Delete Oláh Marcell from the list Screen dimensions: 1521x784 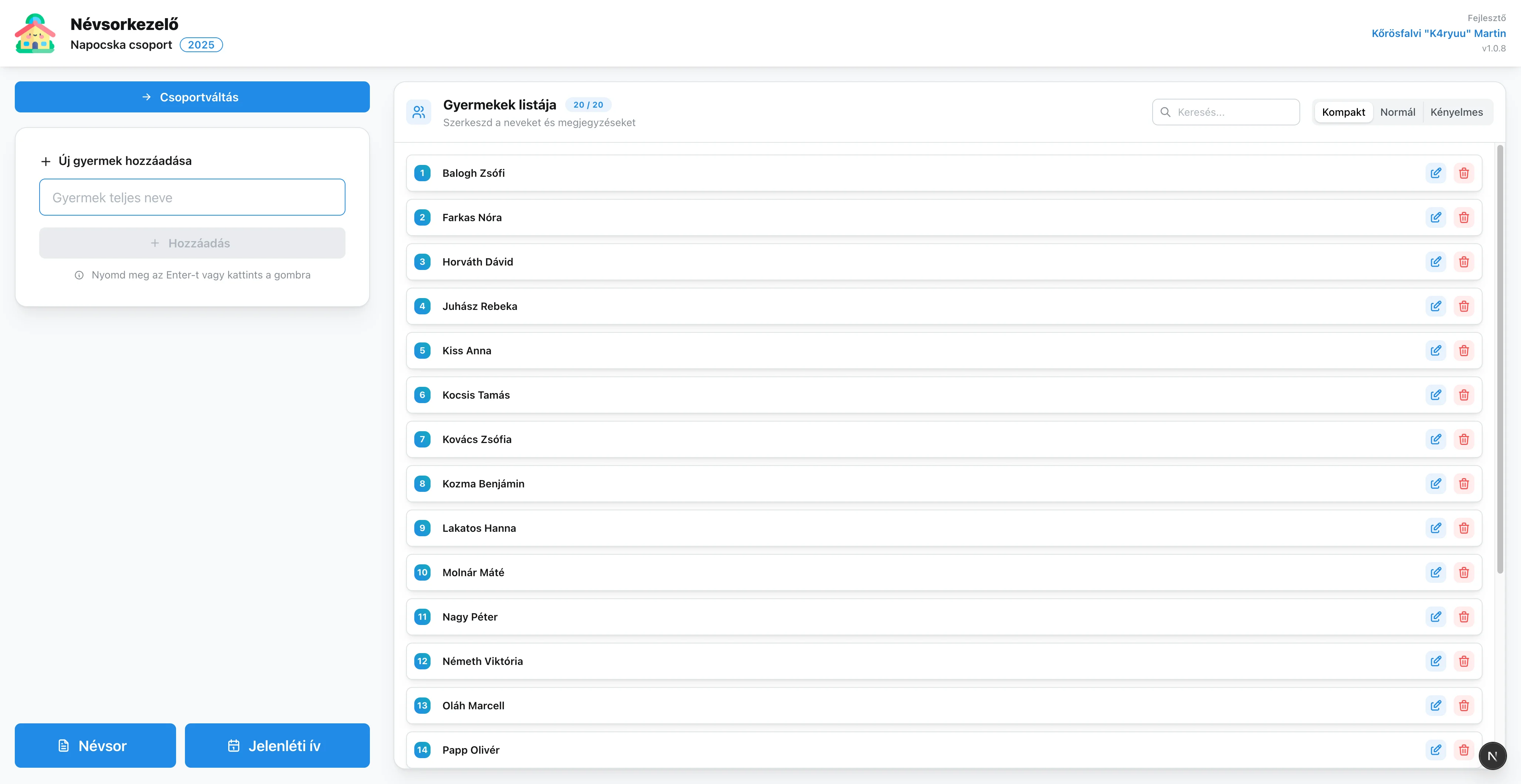(1464, 706)
